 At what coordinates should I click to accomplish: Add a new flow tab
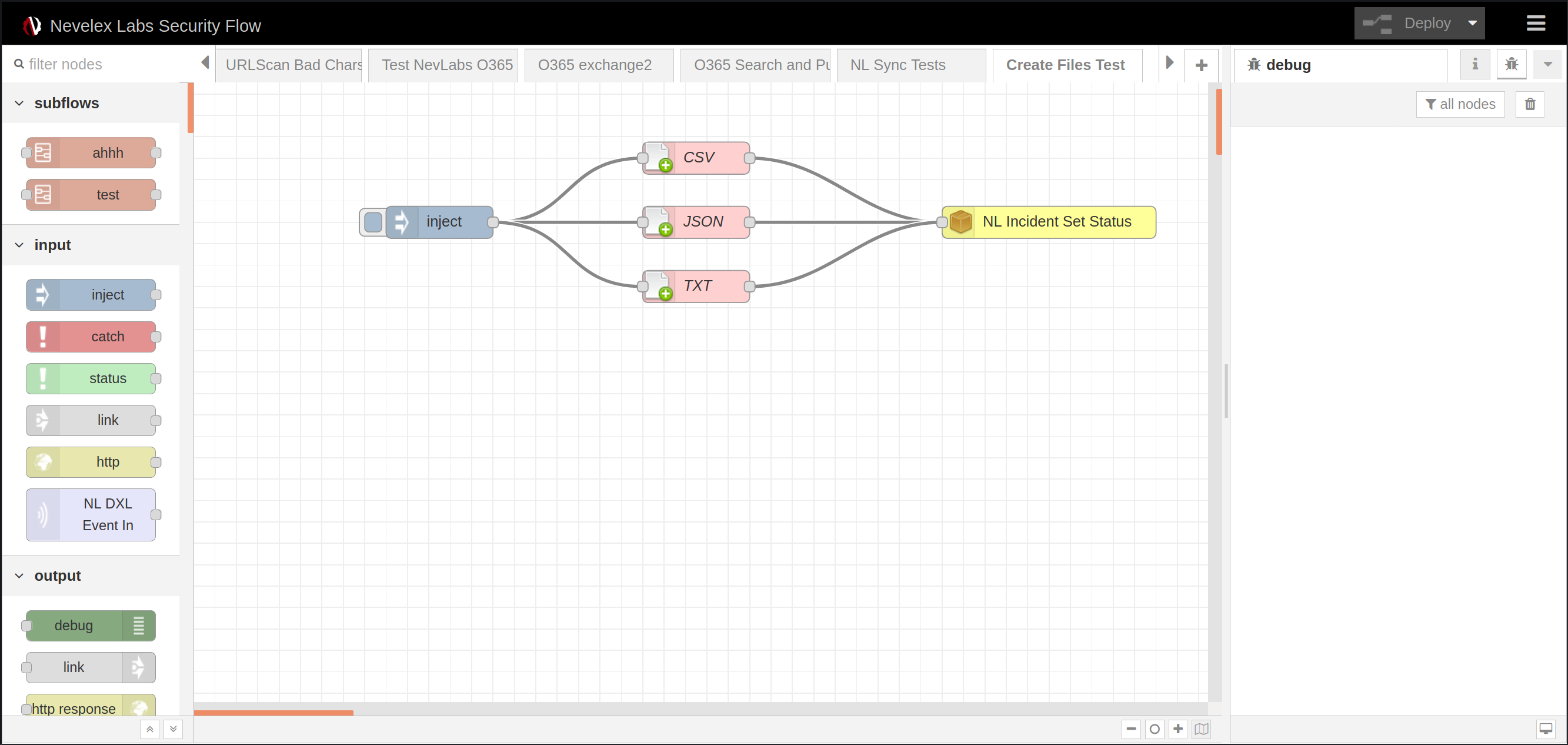tap(1201, 65)
